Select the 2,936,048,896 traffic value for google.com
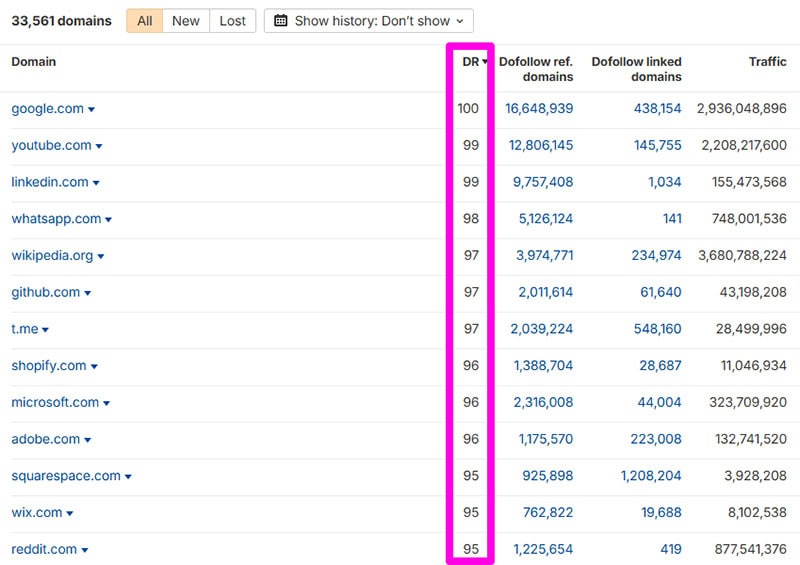800x565 pixels. pos(742,109)
